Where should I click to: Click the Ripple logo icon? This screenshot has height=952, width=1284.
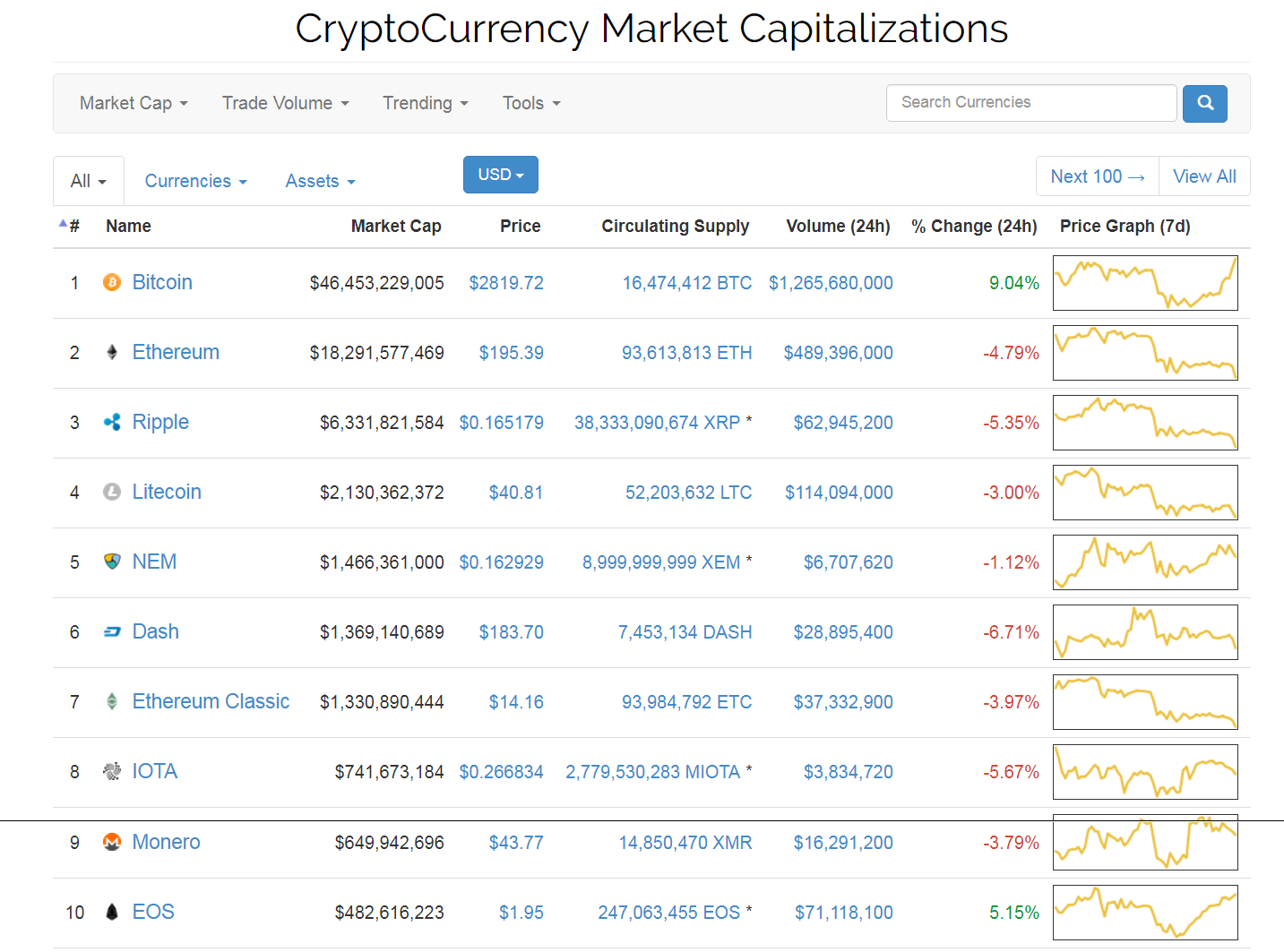point(112,423)
